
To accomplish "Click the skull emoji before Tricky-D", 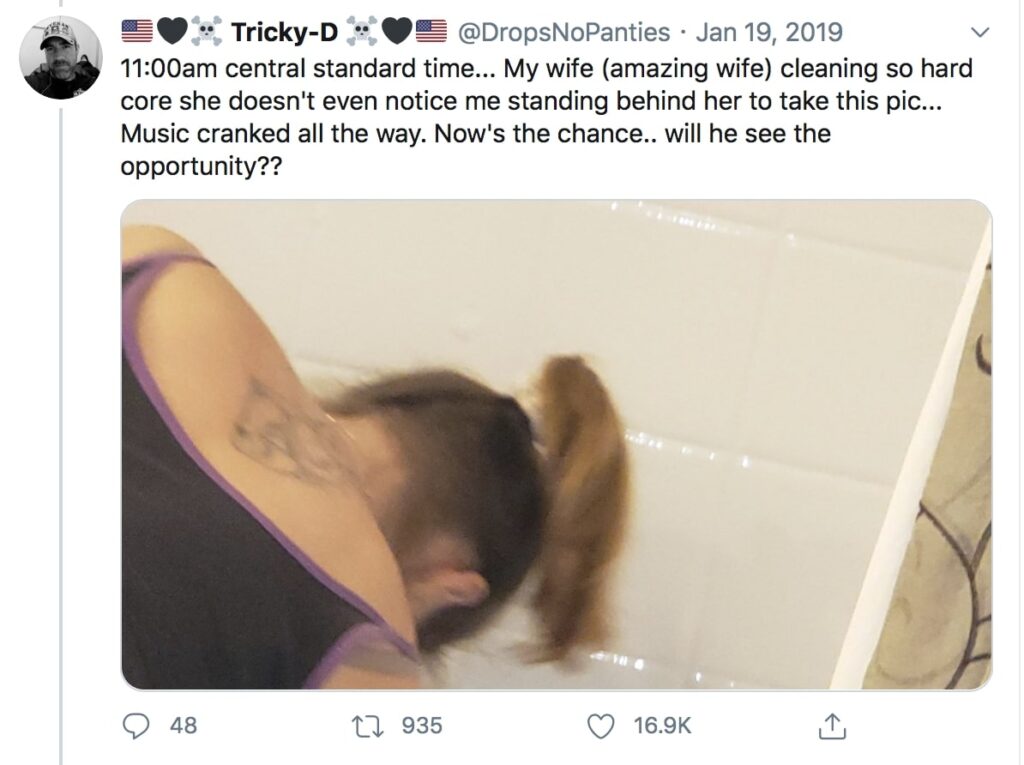I will pyautogui.click(x=206, y=32).
